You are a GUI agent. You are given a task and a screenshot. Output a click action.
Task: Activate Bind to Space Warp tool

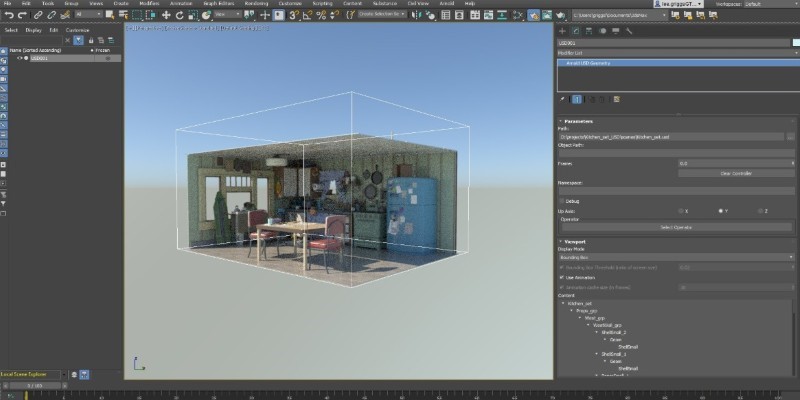point(65,15)
